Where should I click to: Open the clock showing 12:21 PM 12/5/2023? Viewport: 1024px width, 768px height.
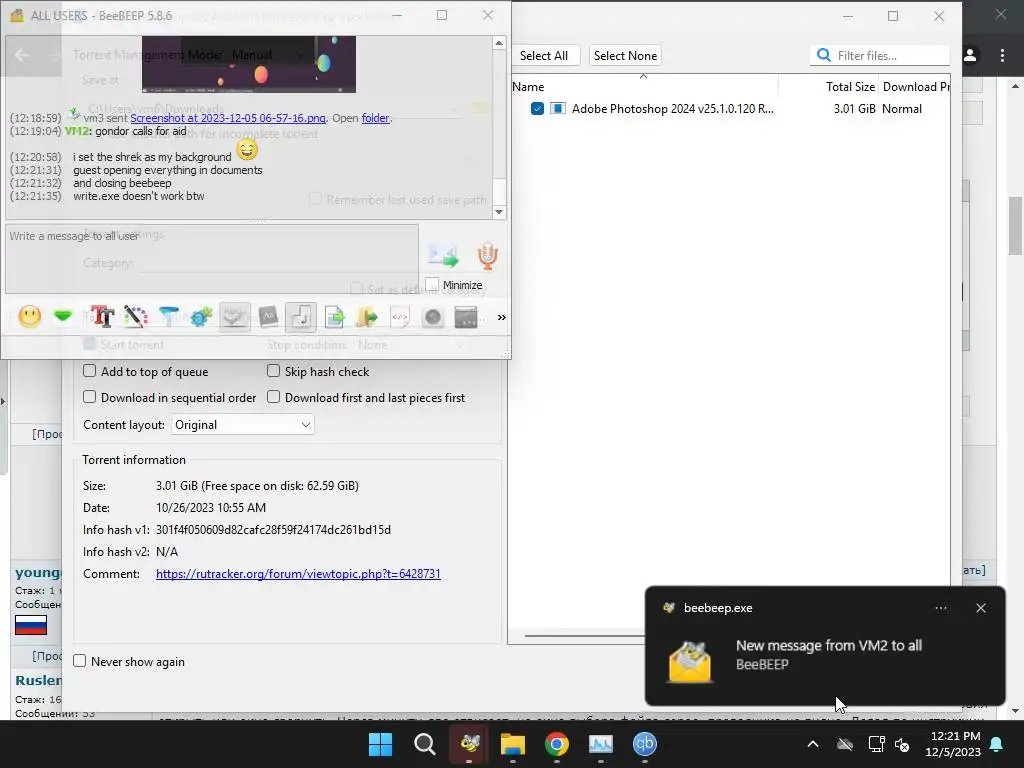[953, 744]
